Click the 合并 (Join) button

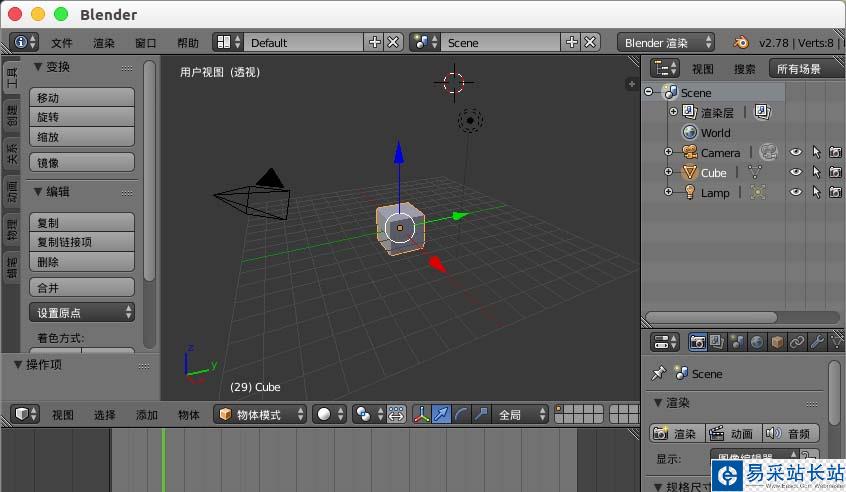[81, 288]
